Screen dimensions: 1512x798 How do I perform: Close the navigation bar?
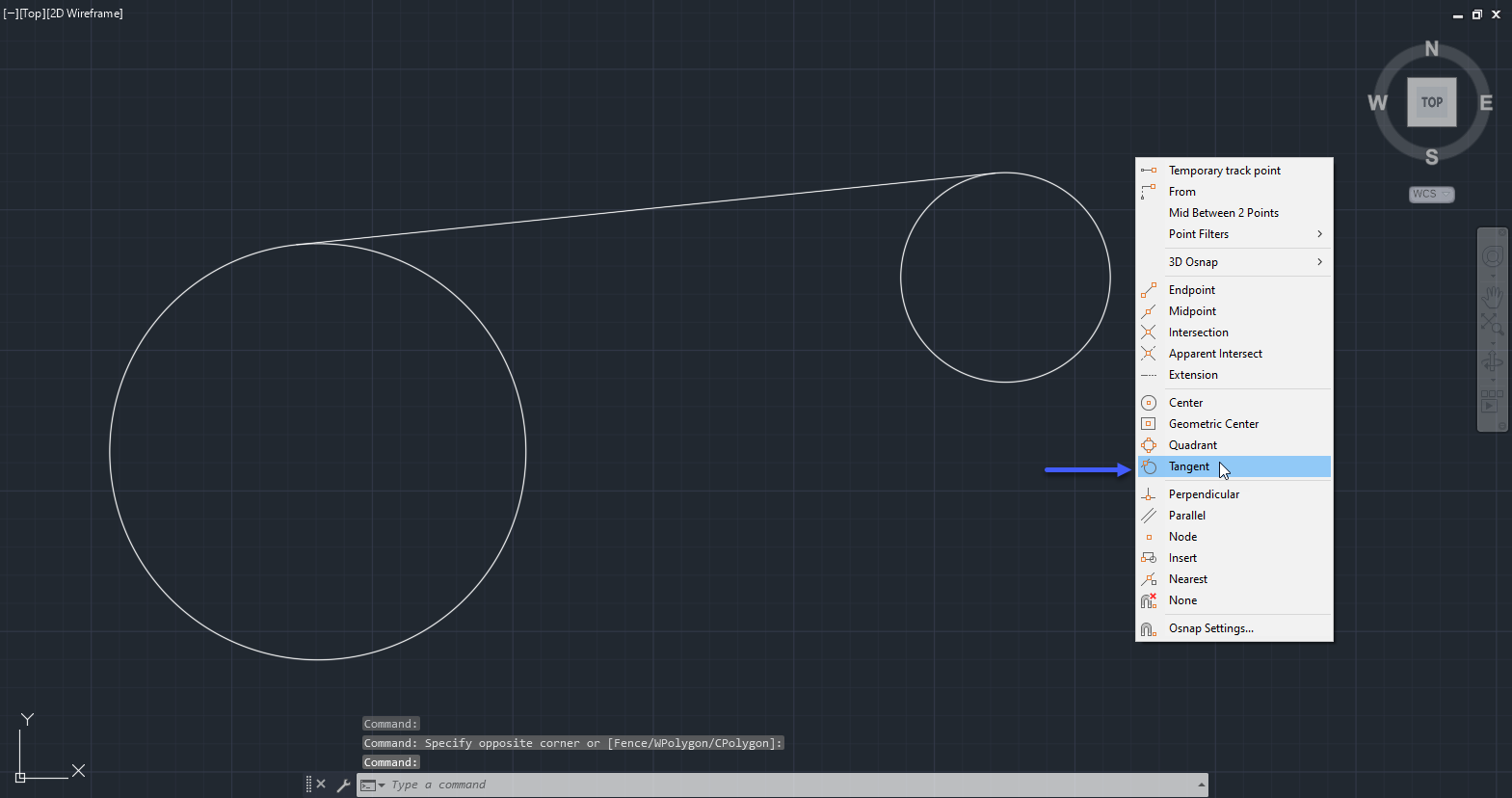1501,234
